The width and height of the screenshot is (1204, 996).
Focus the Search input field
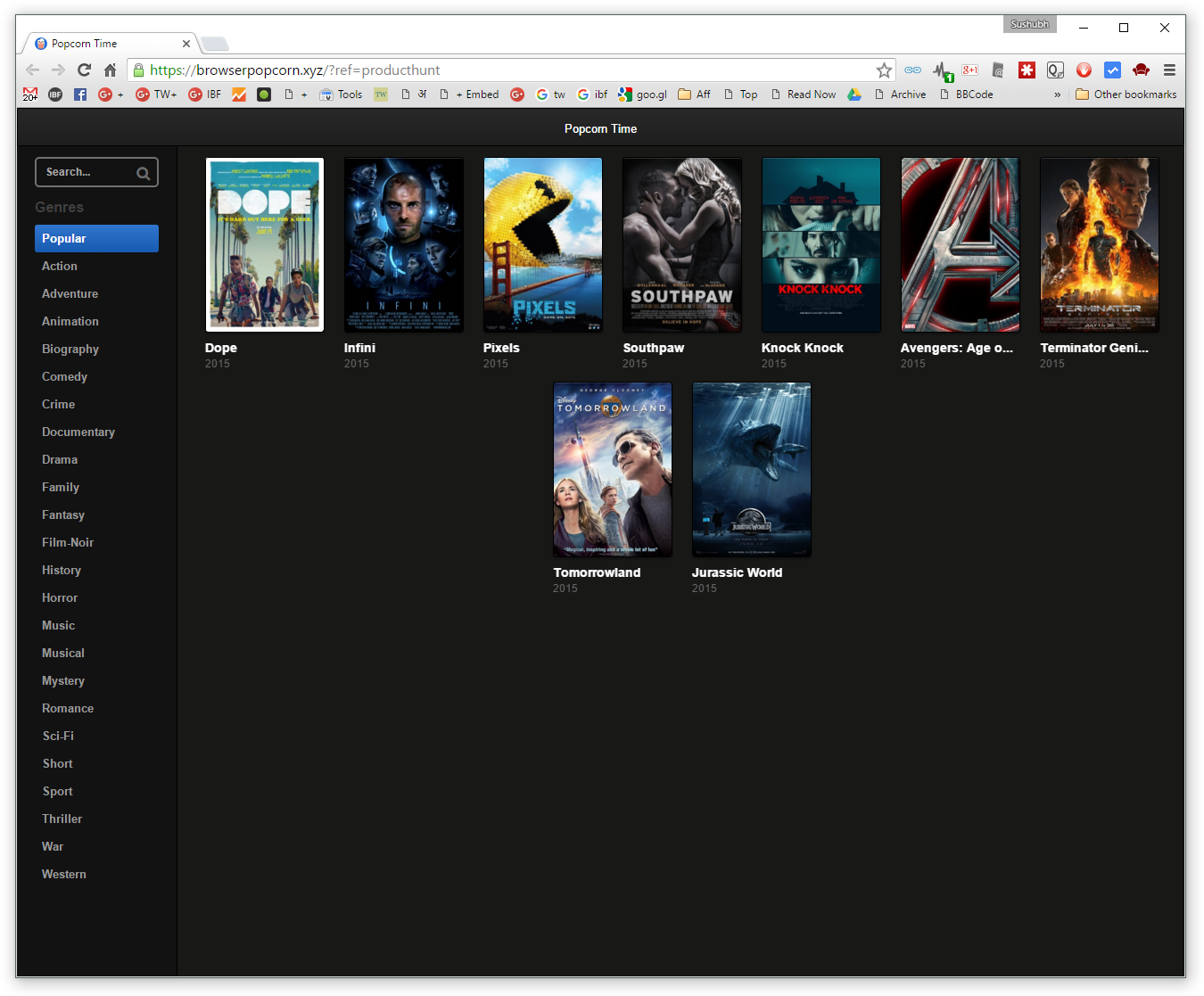click(87, 172)
